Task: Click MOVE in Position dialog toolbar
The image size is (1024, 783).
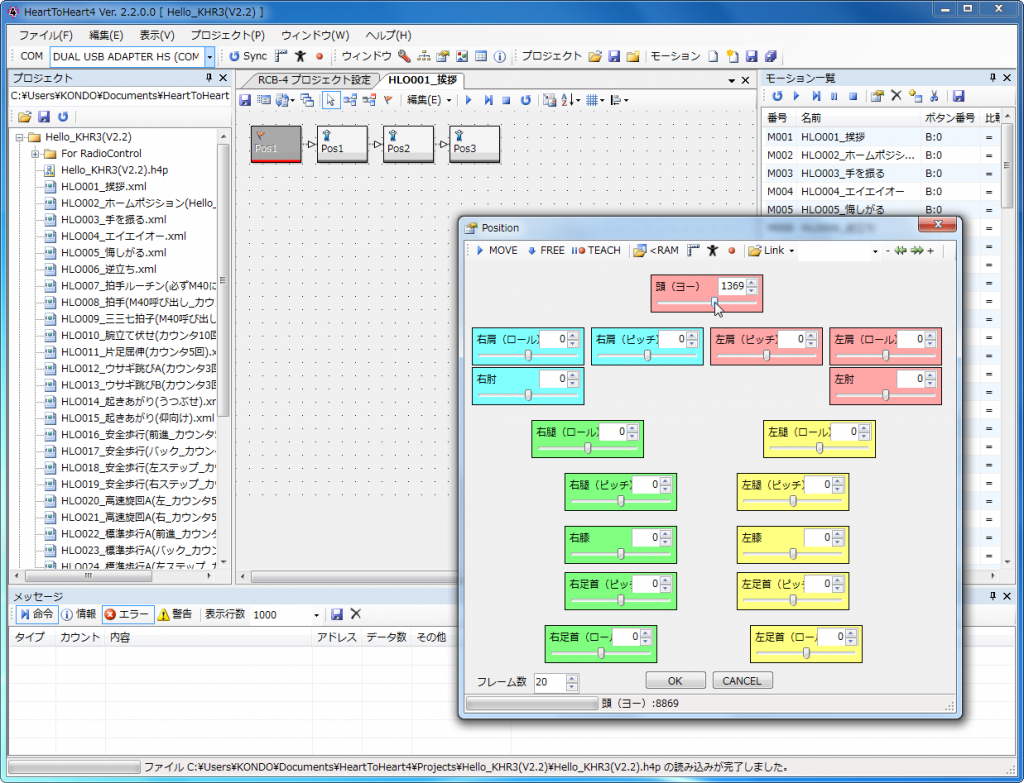Action: pos(496,250)
